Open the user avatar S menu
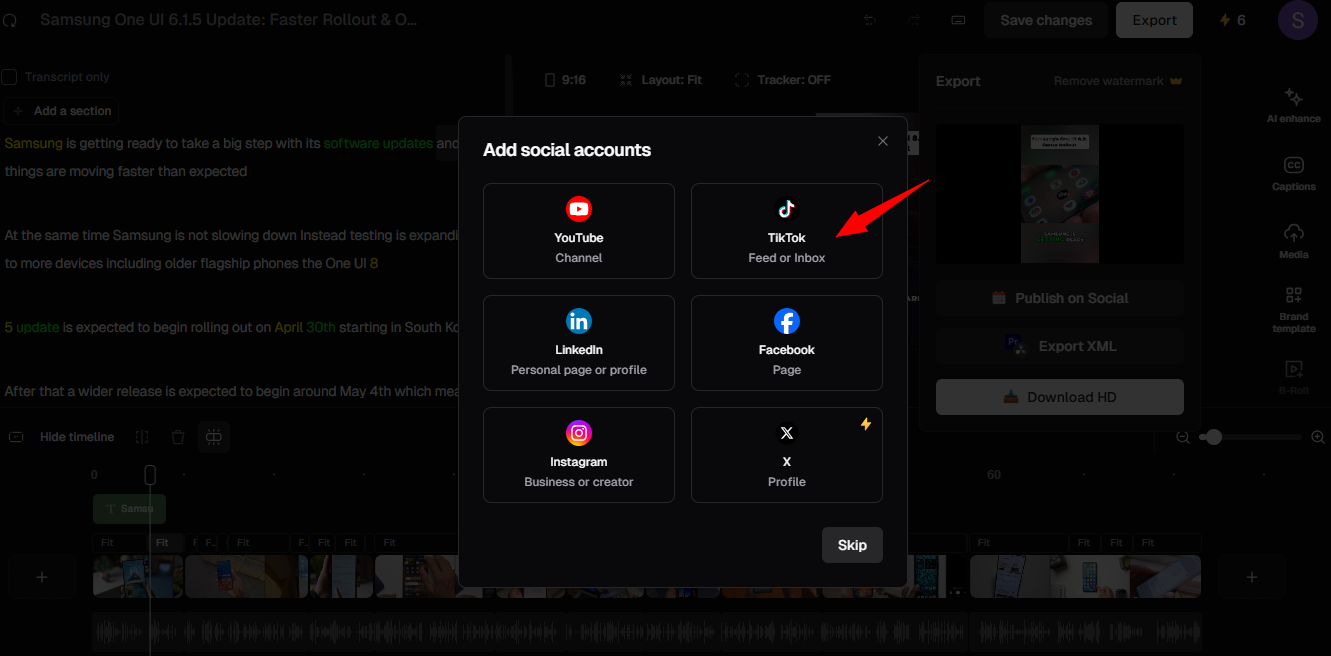The height and width of the screenshot is (656, 1331). click(1298, 20)
